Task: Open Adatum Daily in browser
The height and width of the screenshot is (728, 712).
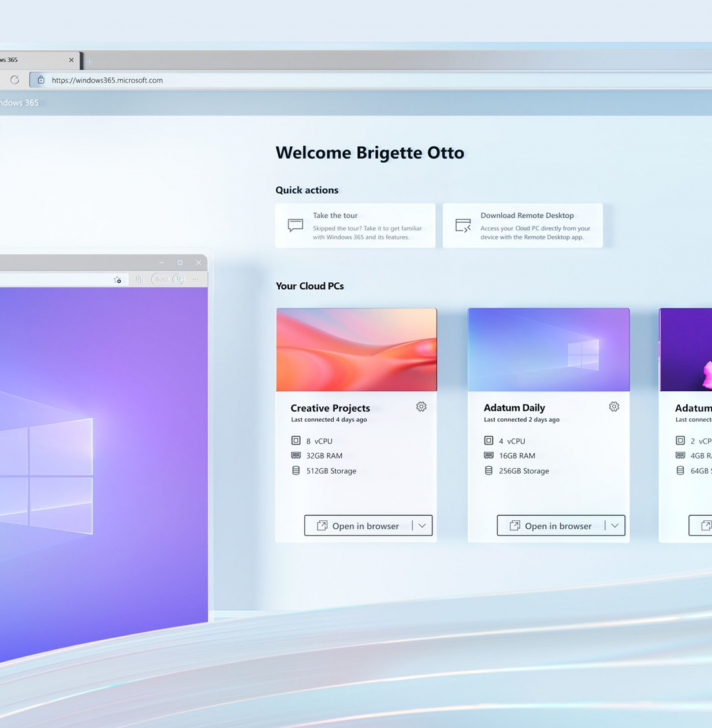Action: 550,526
